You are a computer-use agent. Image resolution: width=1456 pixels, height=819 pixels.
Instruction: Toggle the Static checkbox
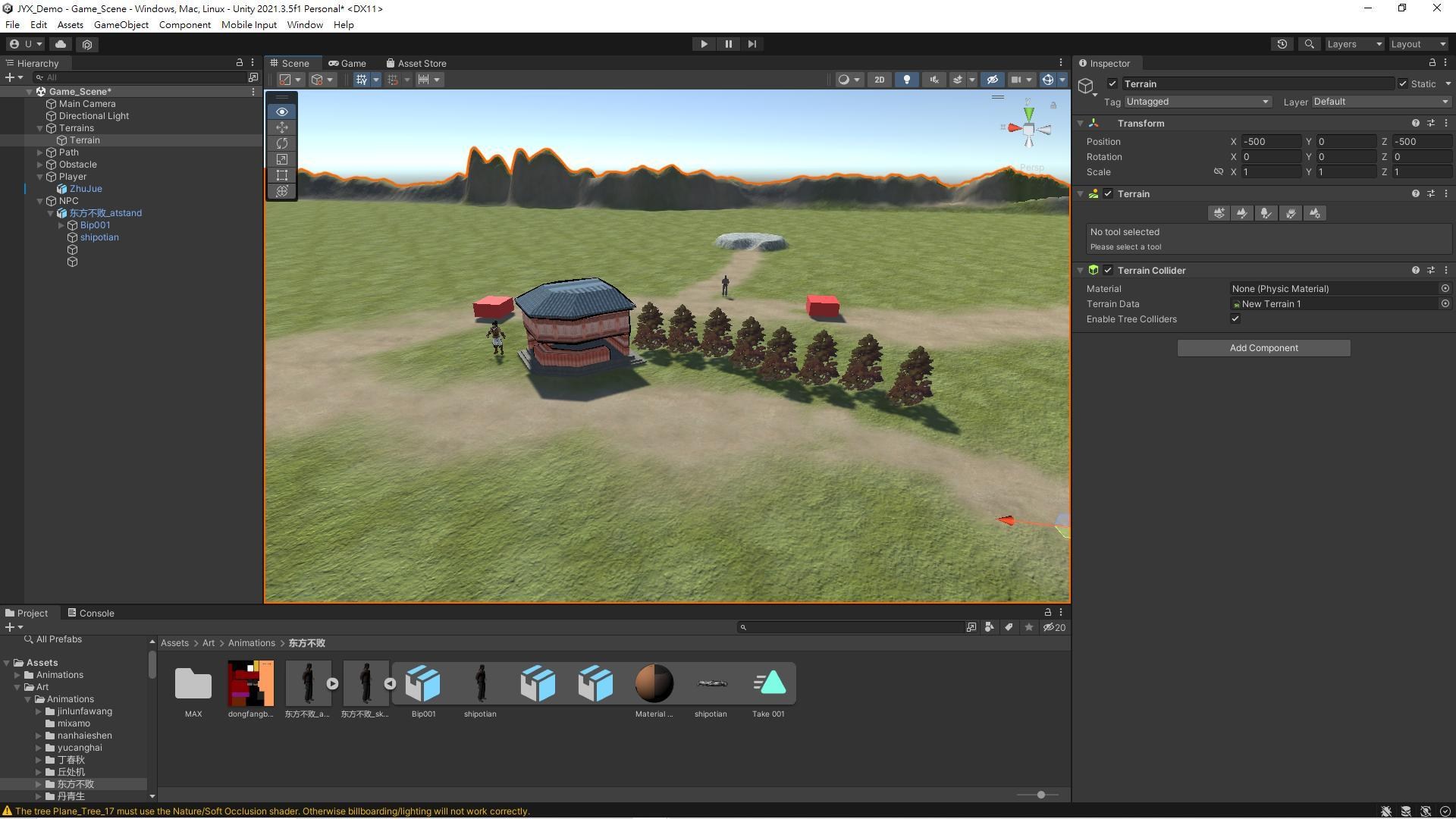click(x=1403, y=84)
